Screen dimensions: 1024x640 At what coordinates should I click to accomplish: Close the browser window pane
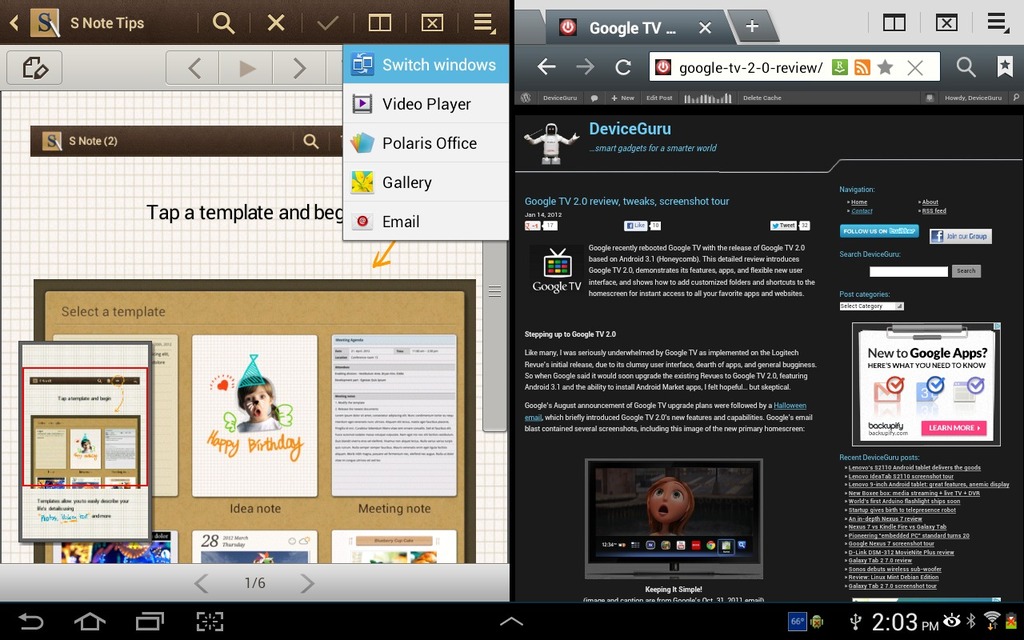946,24
